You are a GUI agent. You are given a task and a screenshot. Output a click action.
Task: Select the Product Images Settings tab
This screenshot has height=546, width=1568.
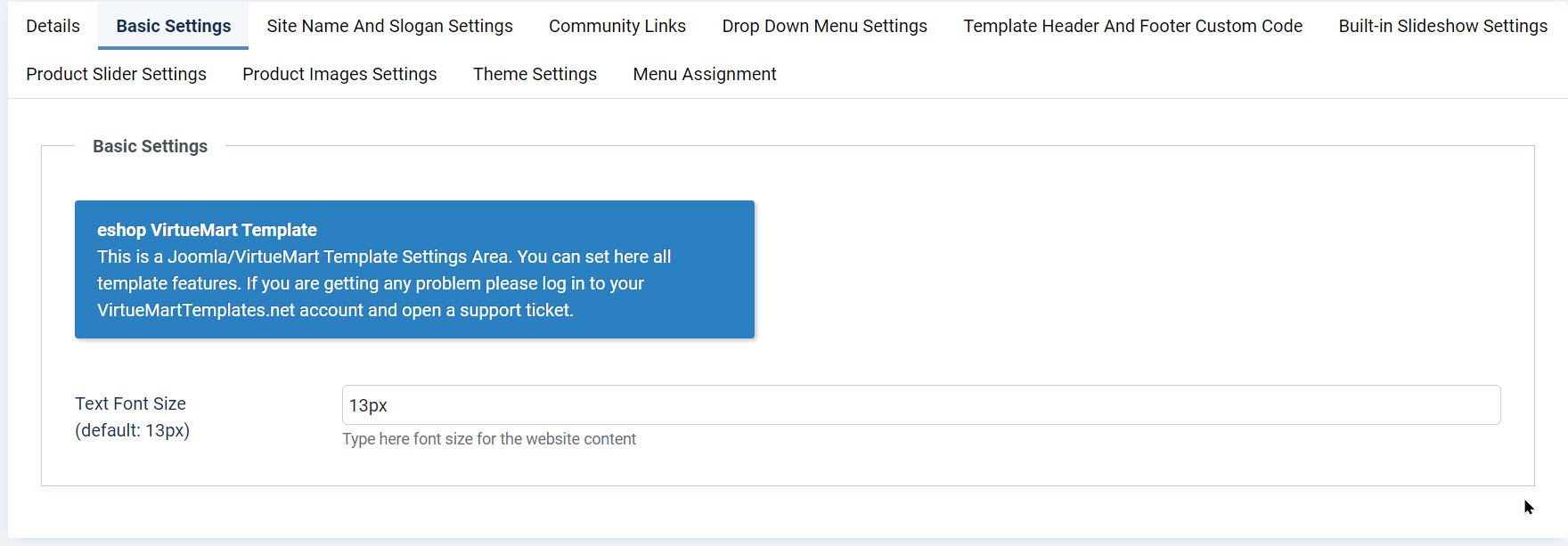click(x=339, y=74)
